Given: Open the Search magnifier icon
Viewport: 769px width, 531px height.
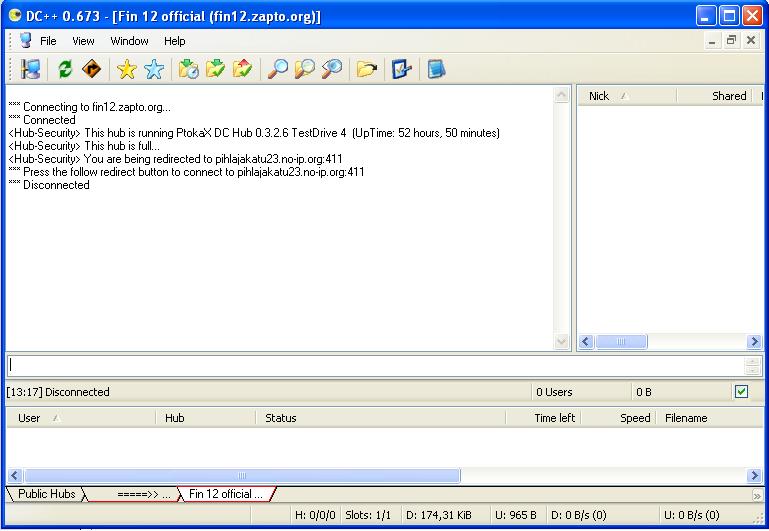Looking at the screenshot, I should coord(277,69).
